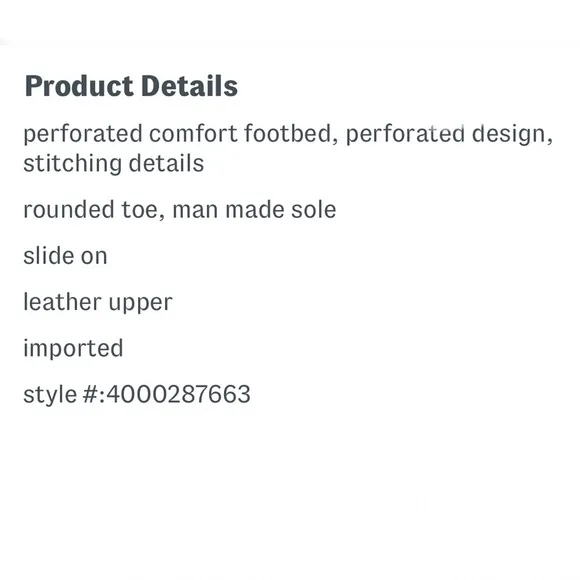Click the first "perforated" word beginning the description
This screenshot has height=580, width=580.
(x=83, y=135)
